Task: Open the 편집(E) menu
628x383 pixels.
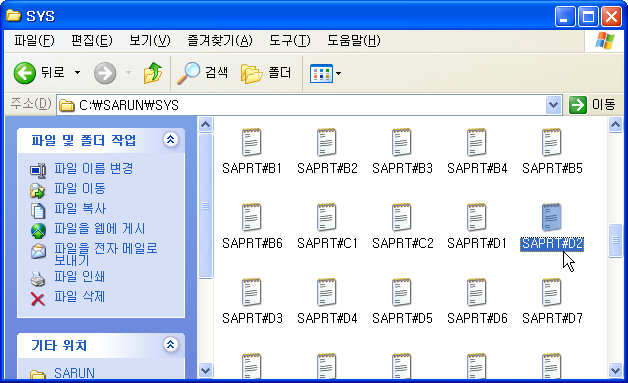Action: click(x=92, y=40)
